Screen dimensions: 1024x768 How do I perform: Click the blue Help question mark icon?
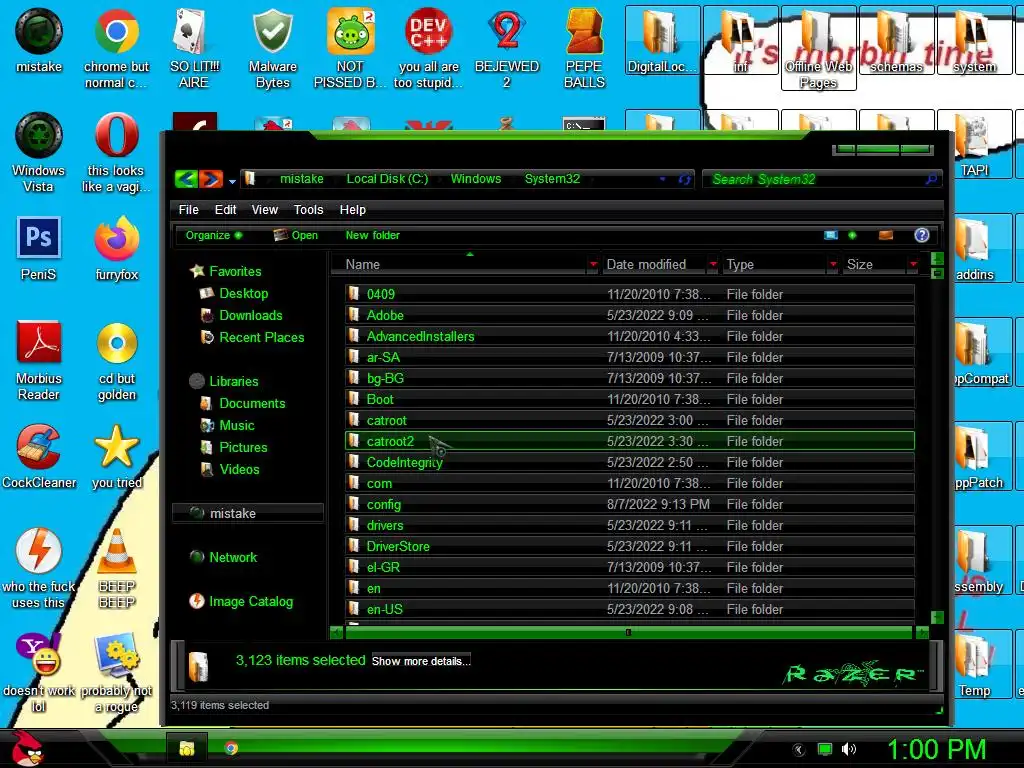tap(921, 235)
